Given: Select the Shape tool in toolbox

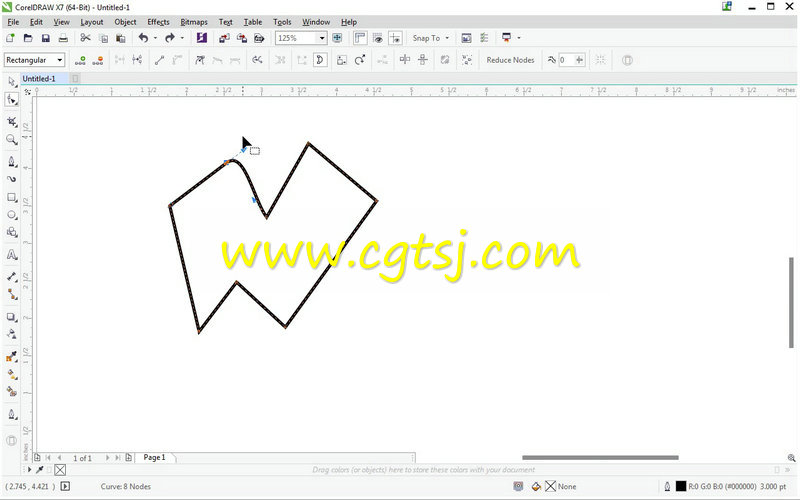Looking at the screenshot, I should [12, 99].
